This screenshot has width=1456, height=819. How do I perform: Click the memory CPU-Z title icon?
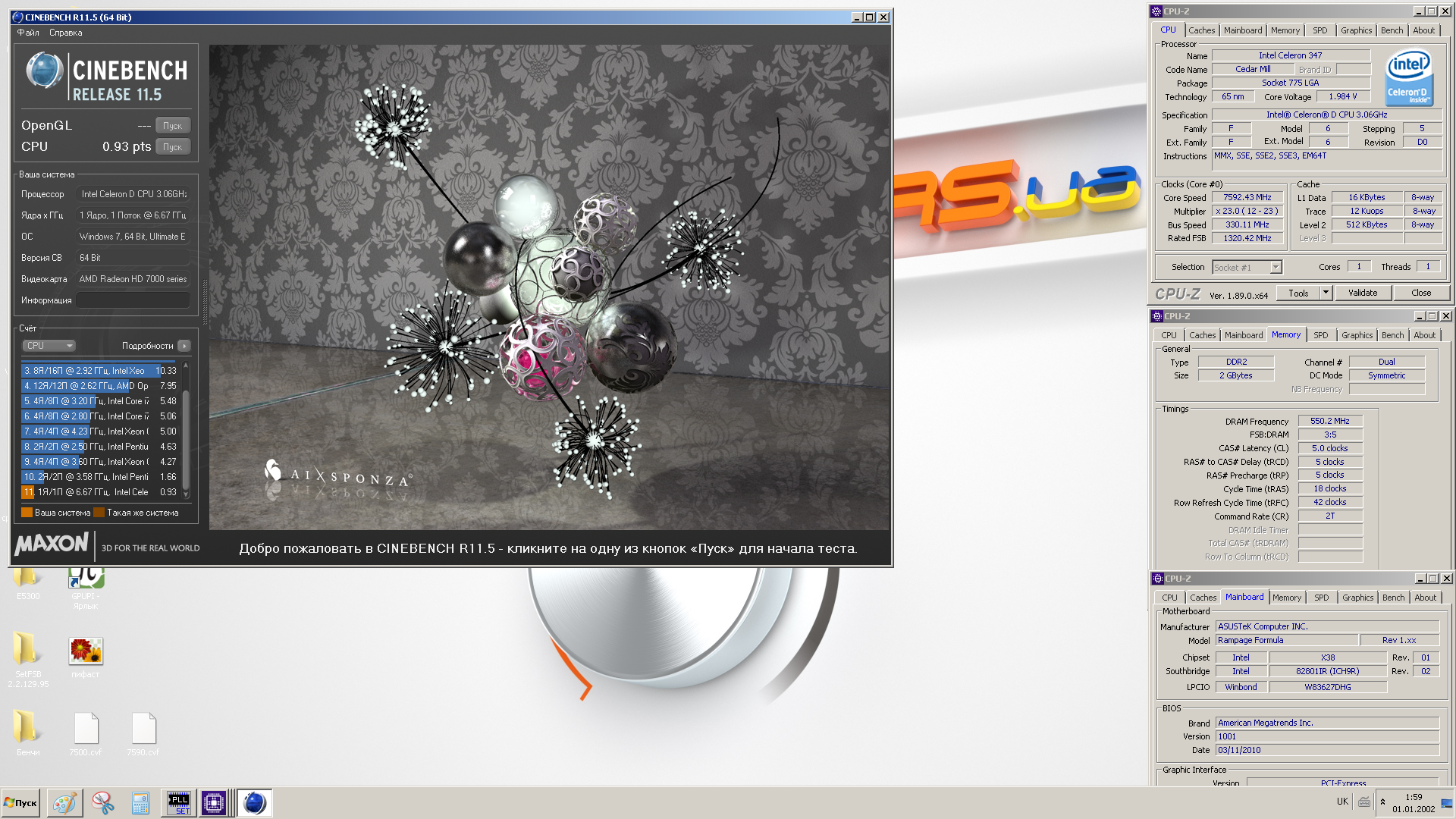(x=1157, y=316)
